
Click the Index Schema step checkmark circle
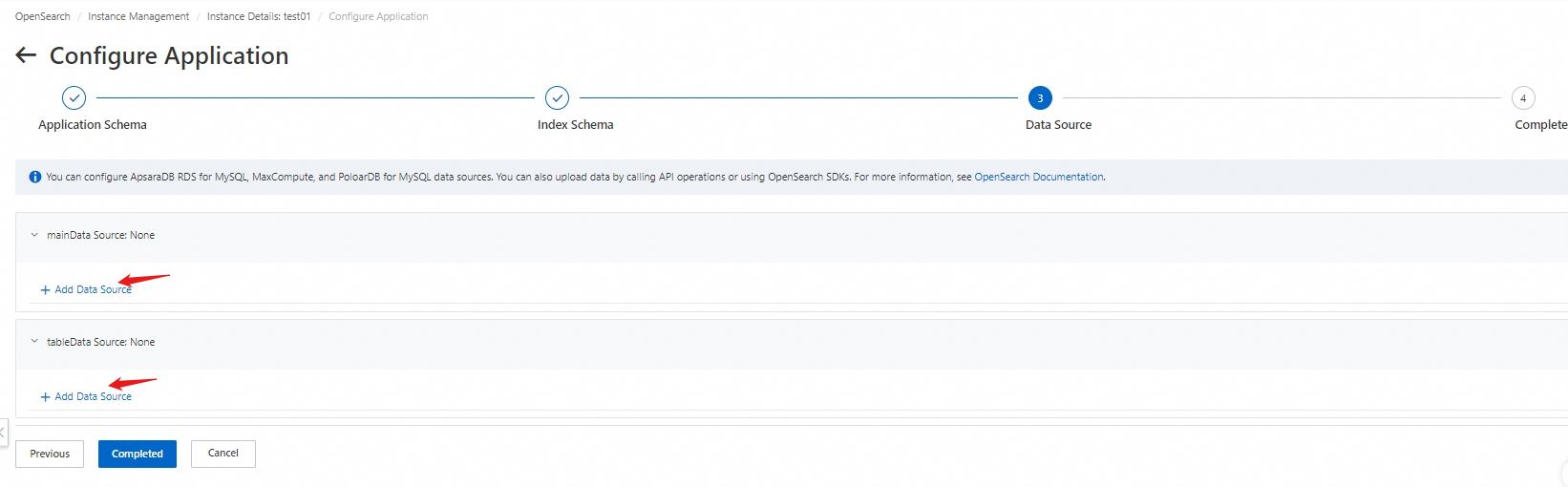[x=557, y=98]
